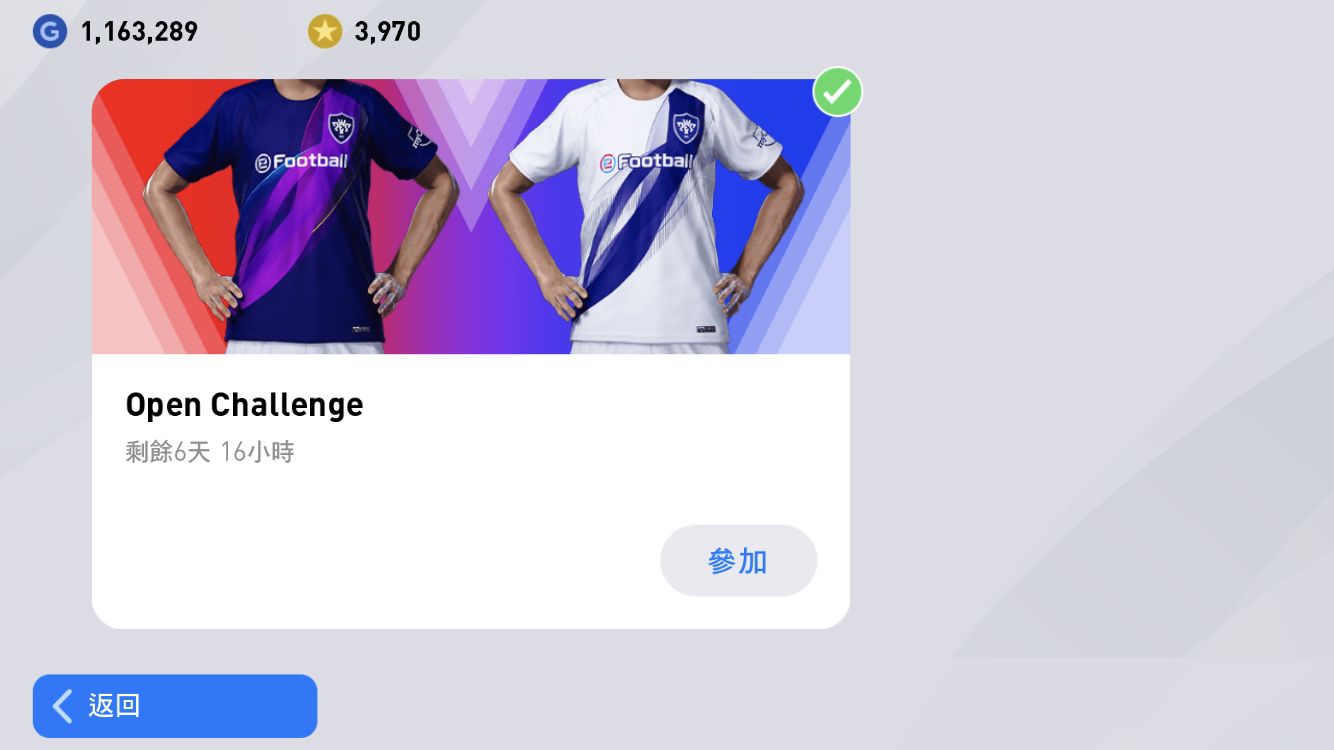Open the navy blue kit player image
This screenshot has height=750, width=1334.
tap(300, 216)
